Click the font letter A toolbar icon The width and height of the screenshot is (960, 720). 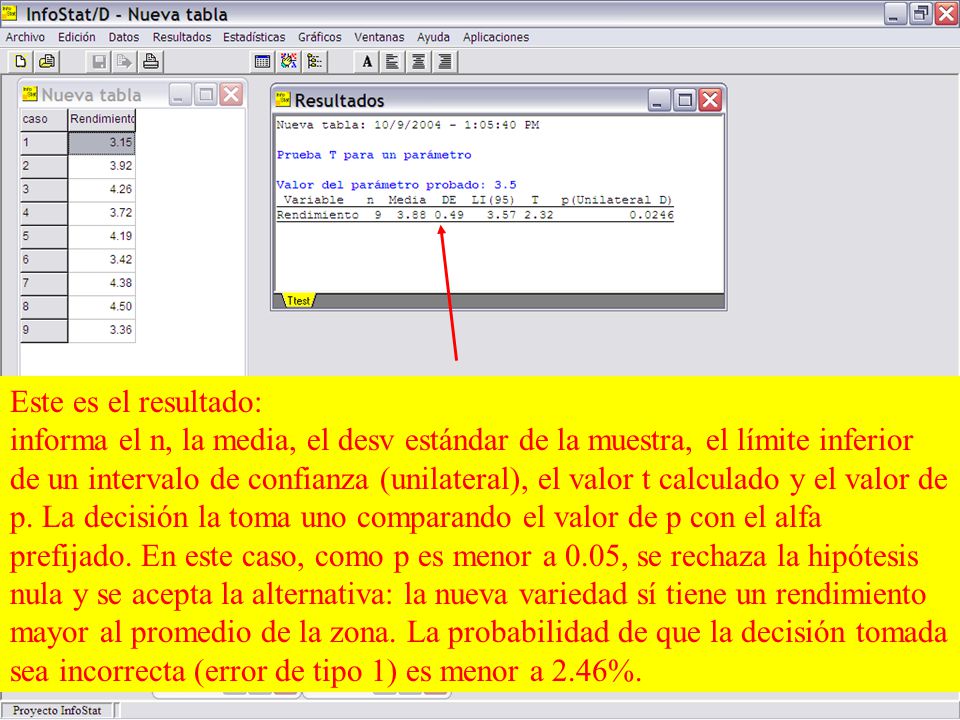click(366, 61)
